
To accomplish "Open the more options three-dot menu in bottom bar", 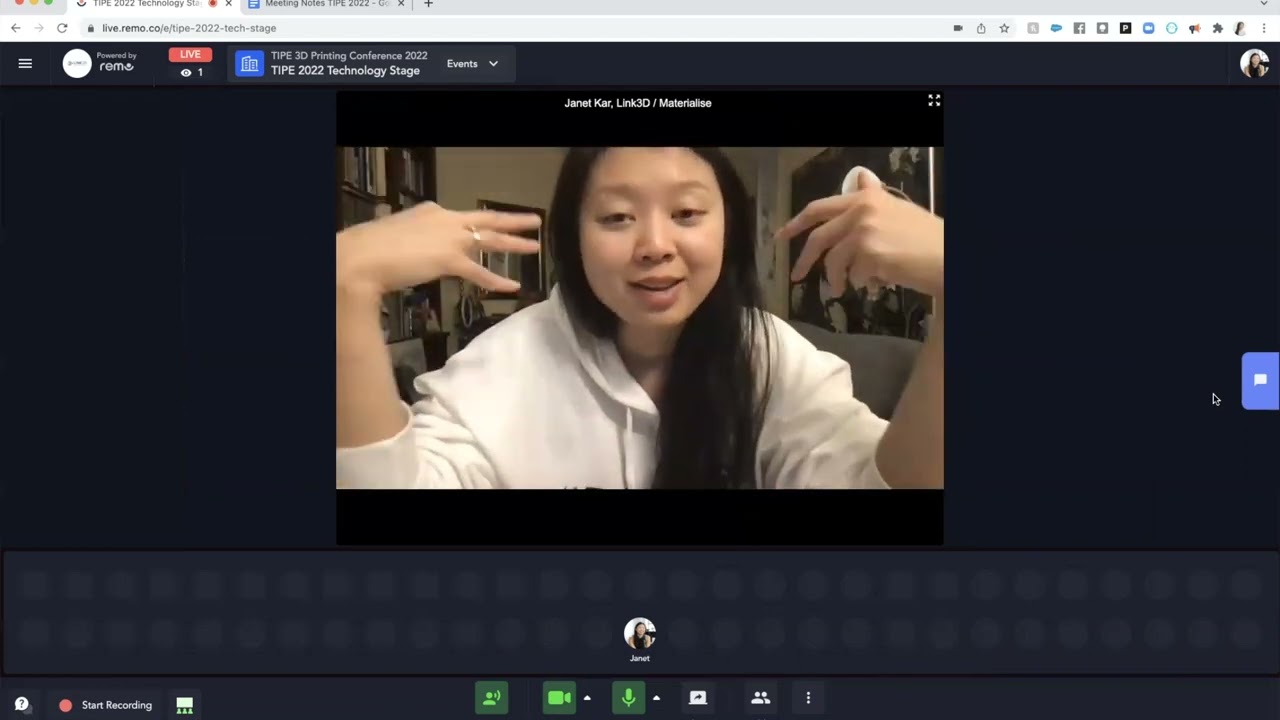I will [x=808, y=698].
